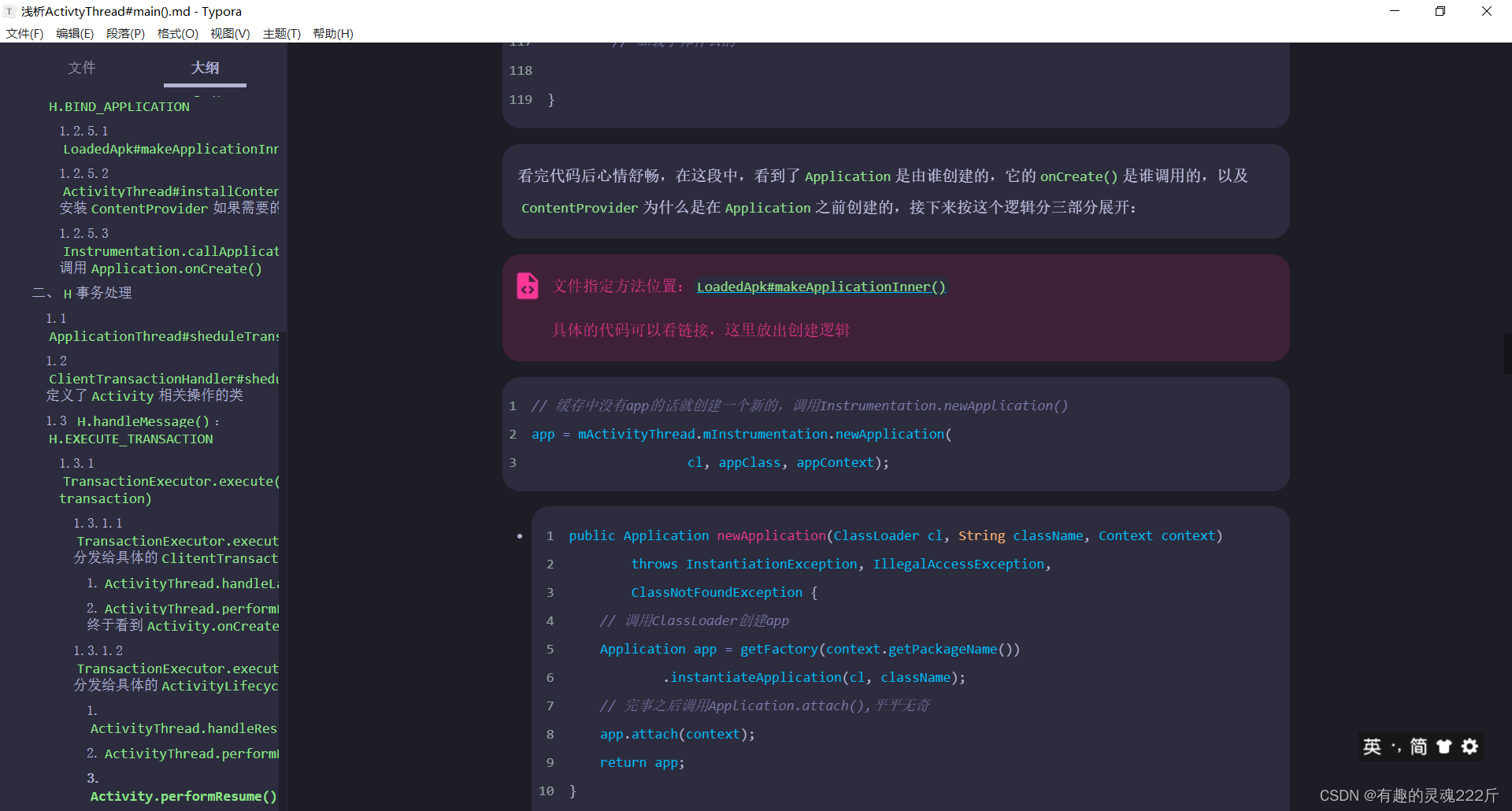Click the punctuation mode indicator in IME bar

[x=1394, y=746]
